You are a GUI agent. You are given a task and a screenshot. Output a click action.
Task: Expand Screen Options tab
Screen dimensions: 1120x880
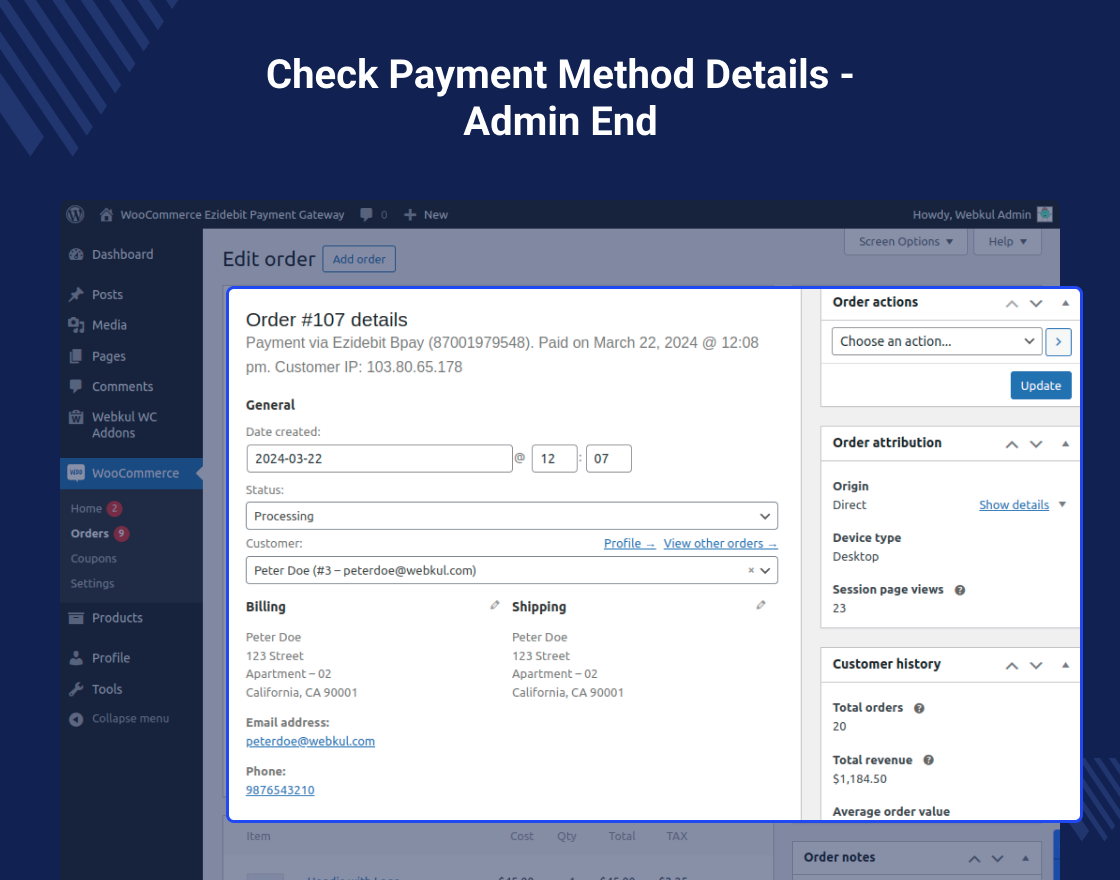tap(906, 241)
